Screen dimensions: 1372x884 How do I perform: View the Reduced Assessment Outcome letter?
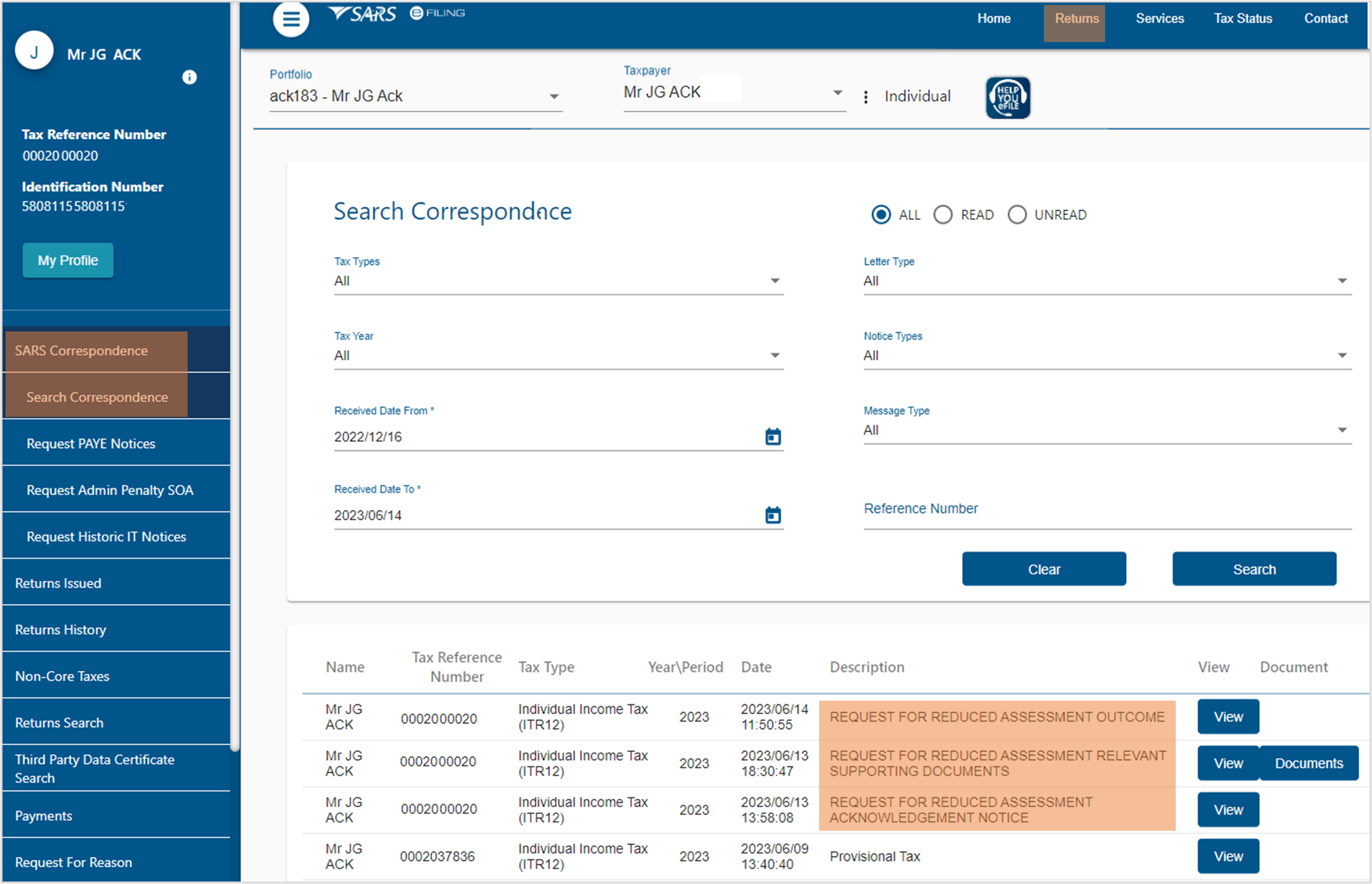[1228, 717]
